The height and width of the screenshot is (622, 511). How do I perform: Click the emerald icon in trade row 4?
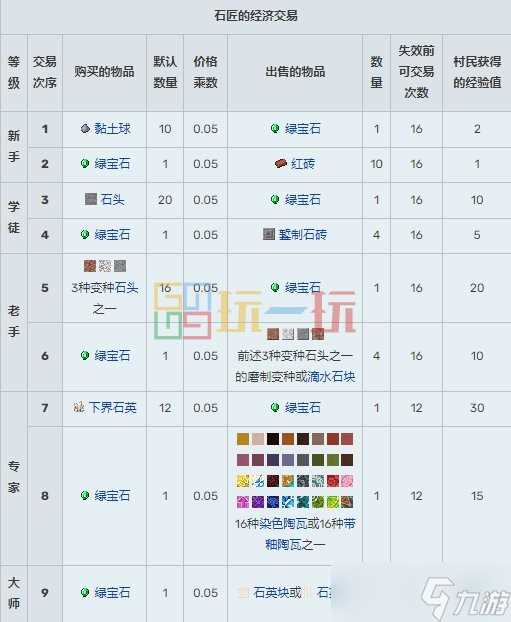(x=85, y=234)
